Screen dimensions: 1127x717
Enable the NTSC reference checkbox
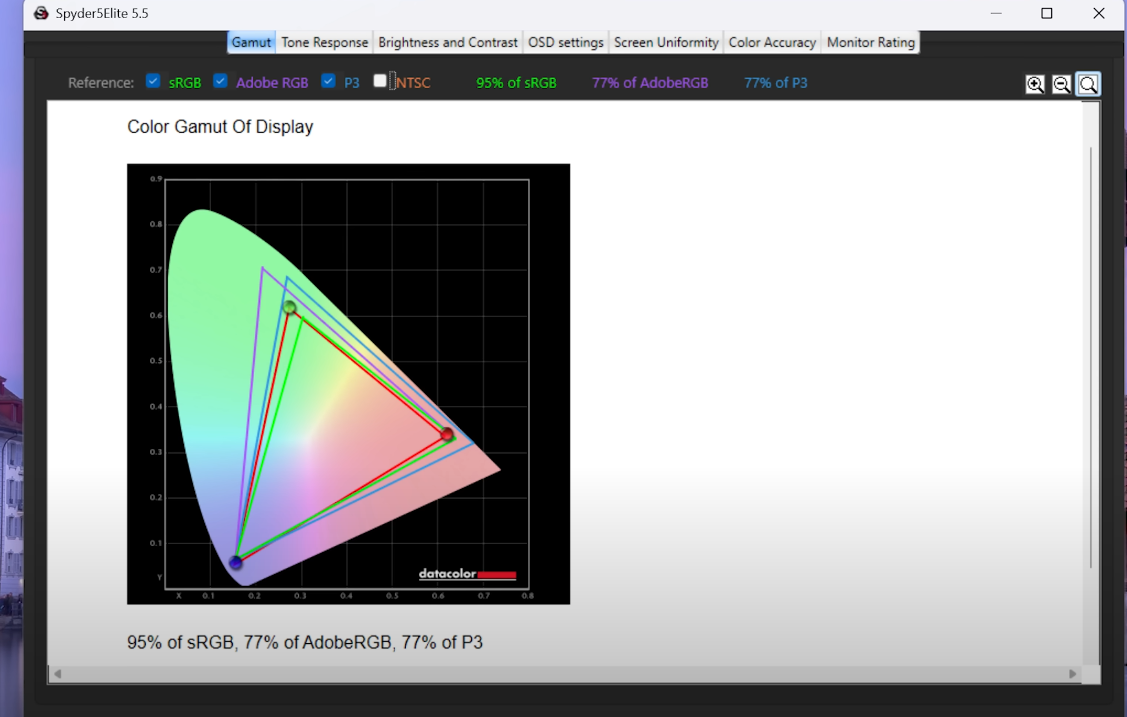click(380, 80)
